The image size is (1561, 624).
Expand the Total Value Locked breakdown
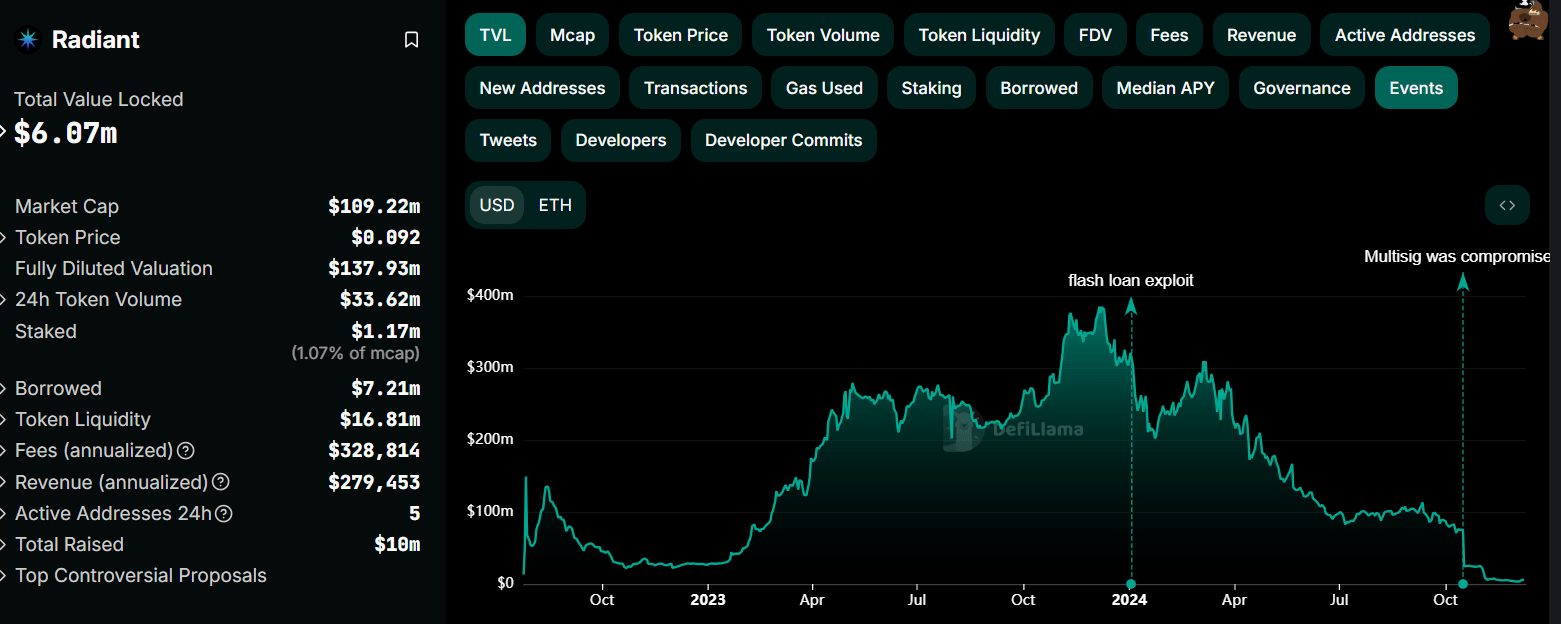[x=4, y=131]
